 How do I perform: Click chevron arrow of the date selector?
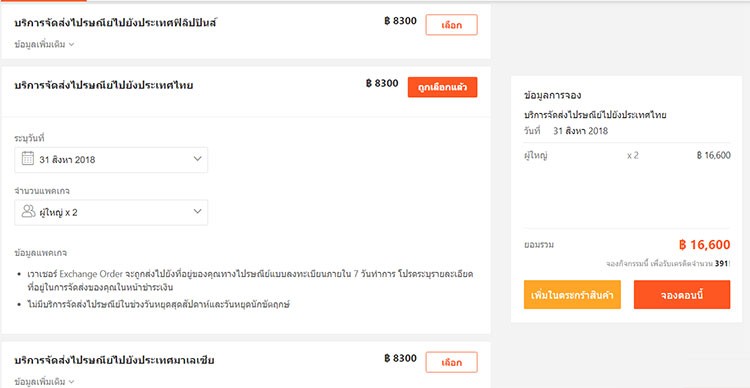point(198,159)
